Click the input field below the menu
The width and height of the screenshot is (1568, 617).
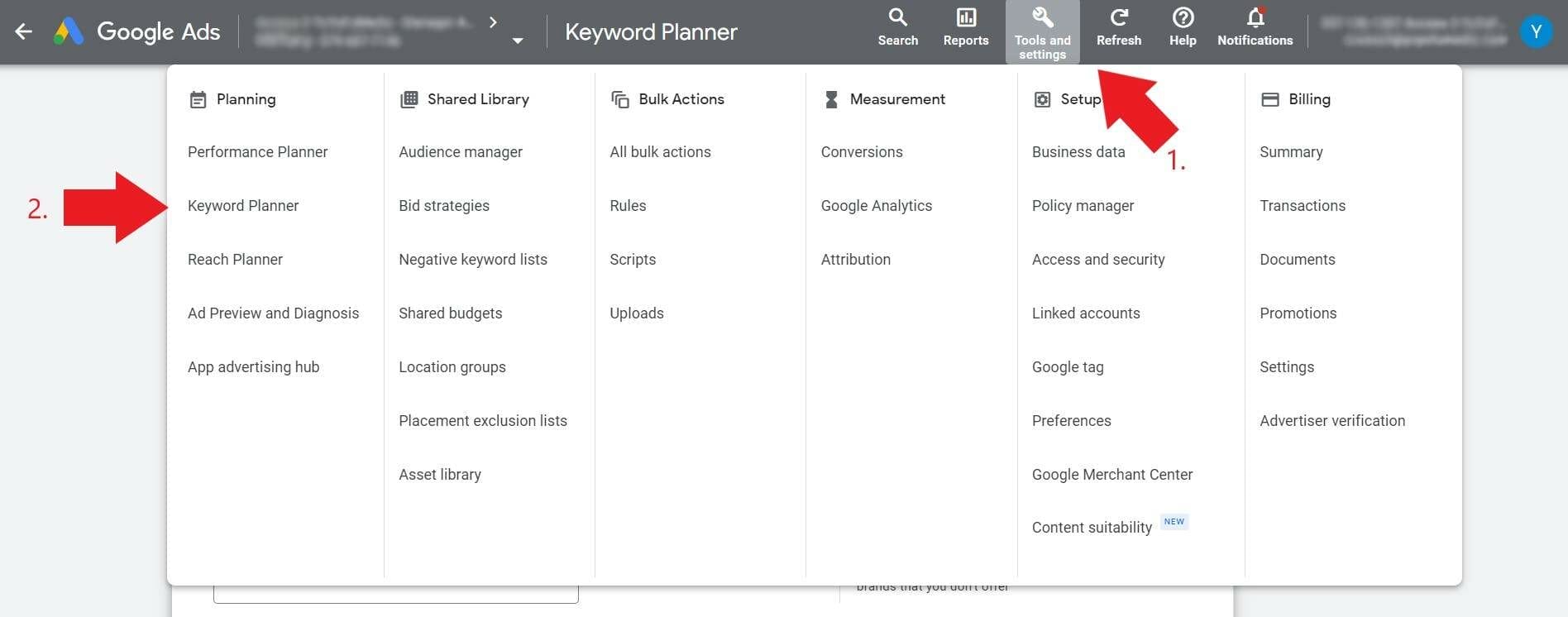(x=395, y=594)
